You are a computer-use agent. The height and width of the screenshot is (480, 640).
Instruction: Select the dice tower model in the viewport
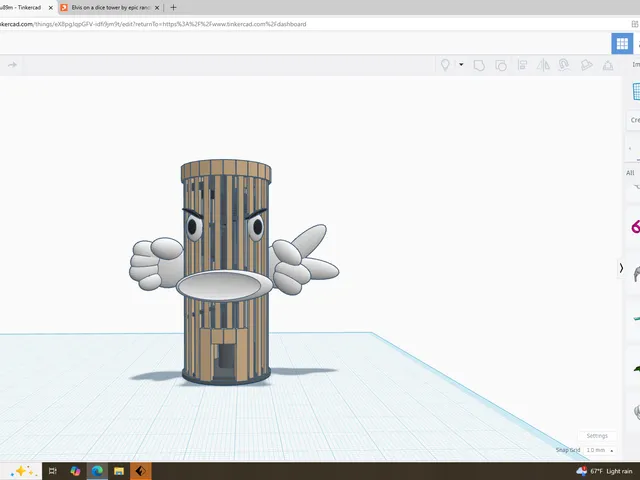click(x=226, y=272)
